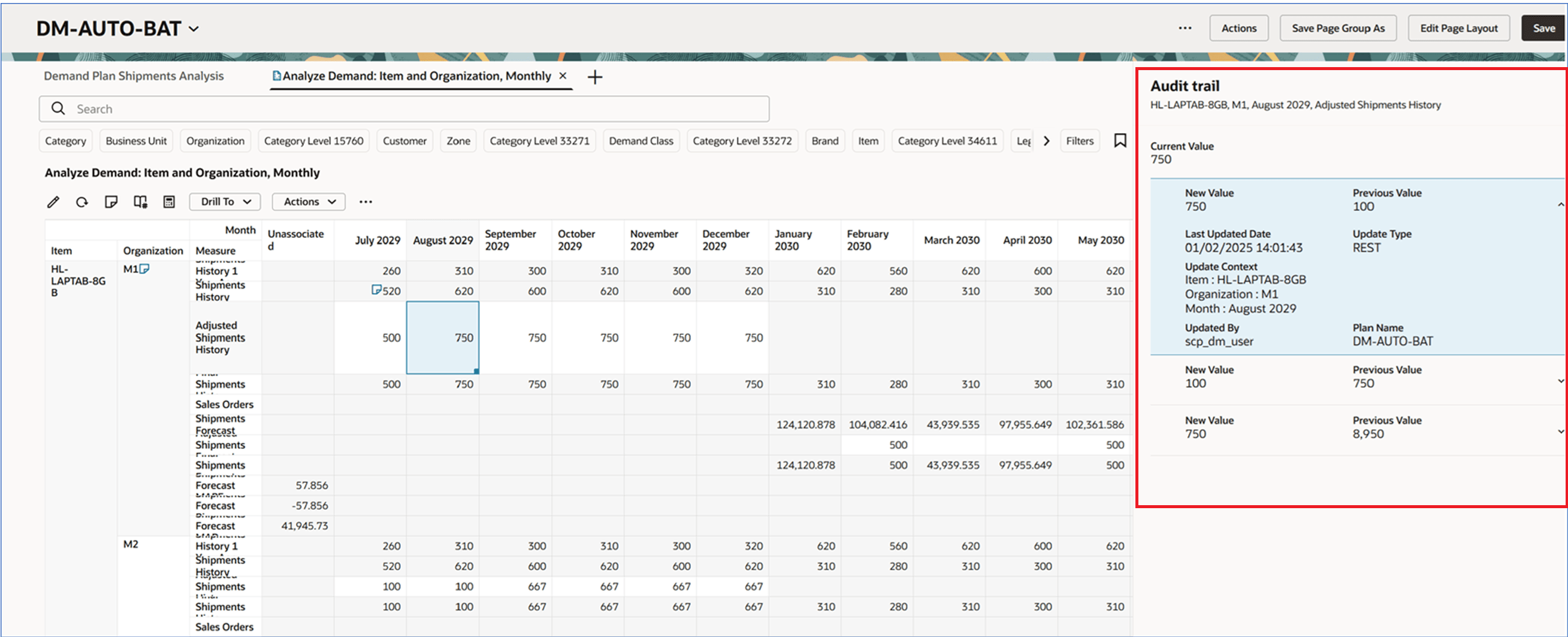The image size is (1568, 637).
Task: Close the Analyze Demand tab
Action: pyautogui.click(x=563, y=76)
